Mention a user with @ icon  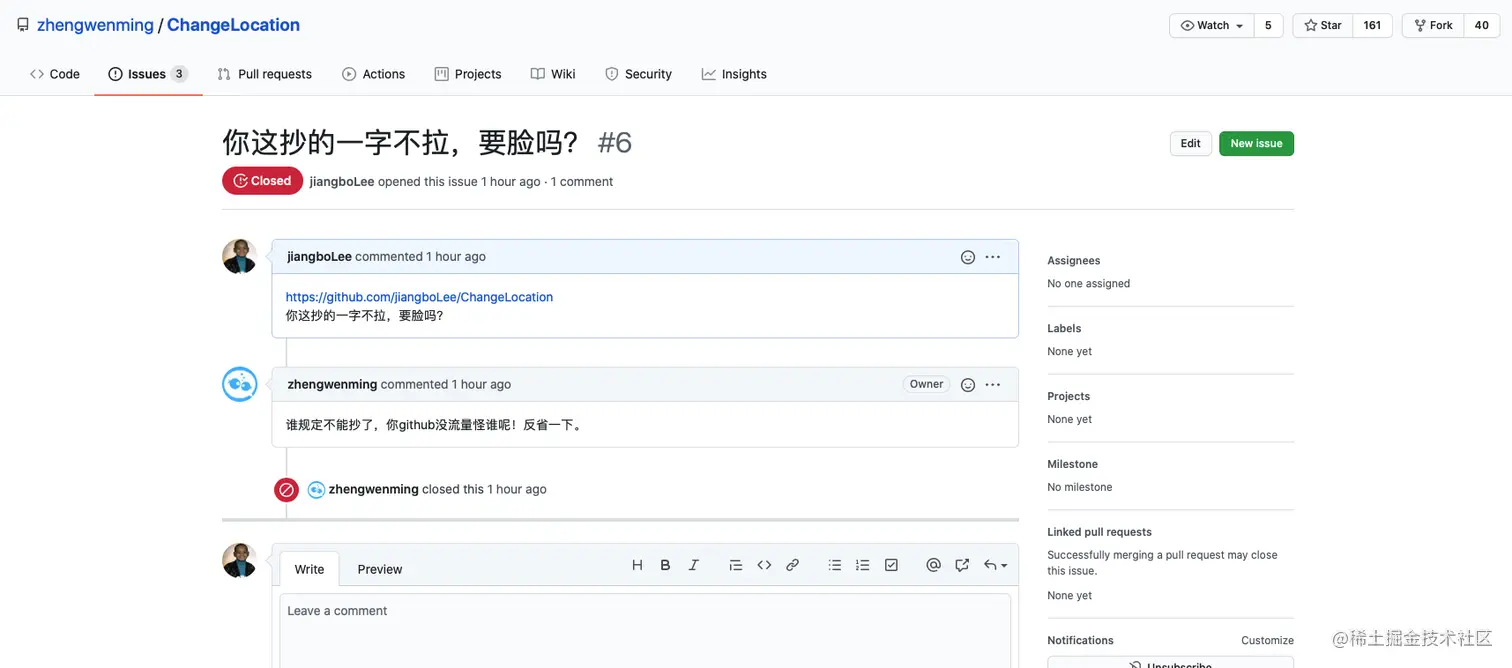point(933,565)
